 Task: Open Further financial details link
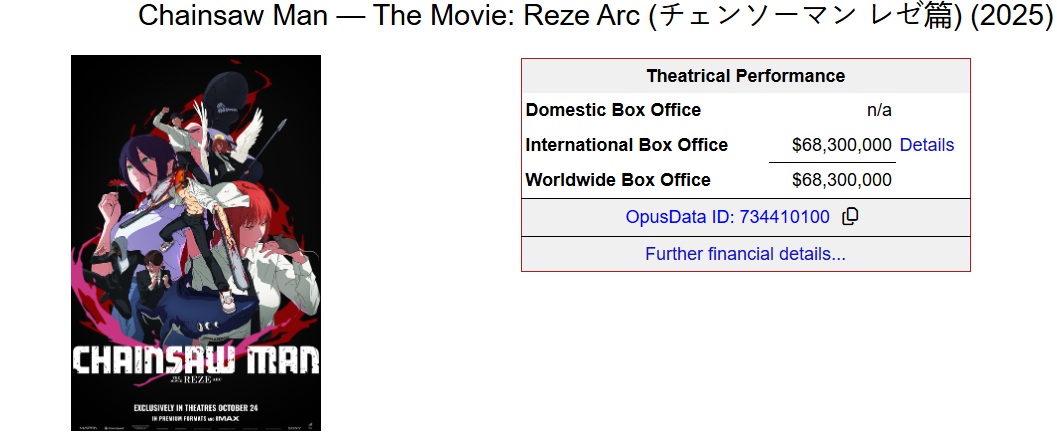tap(745, 254)
